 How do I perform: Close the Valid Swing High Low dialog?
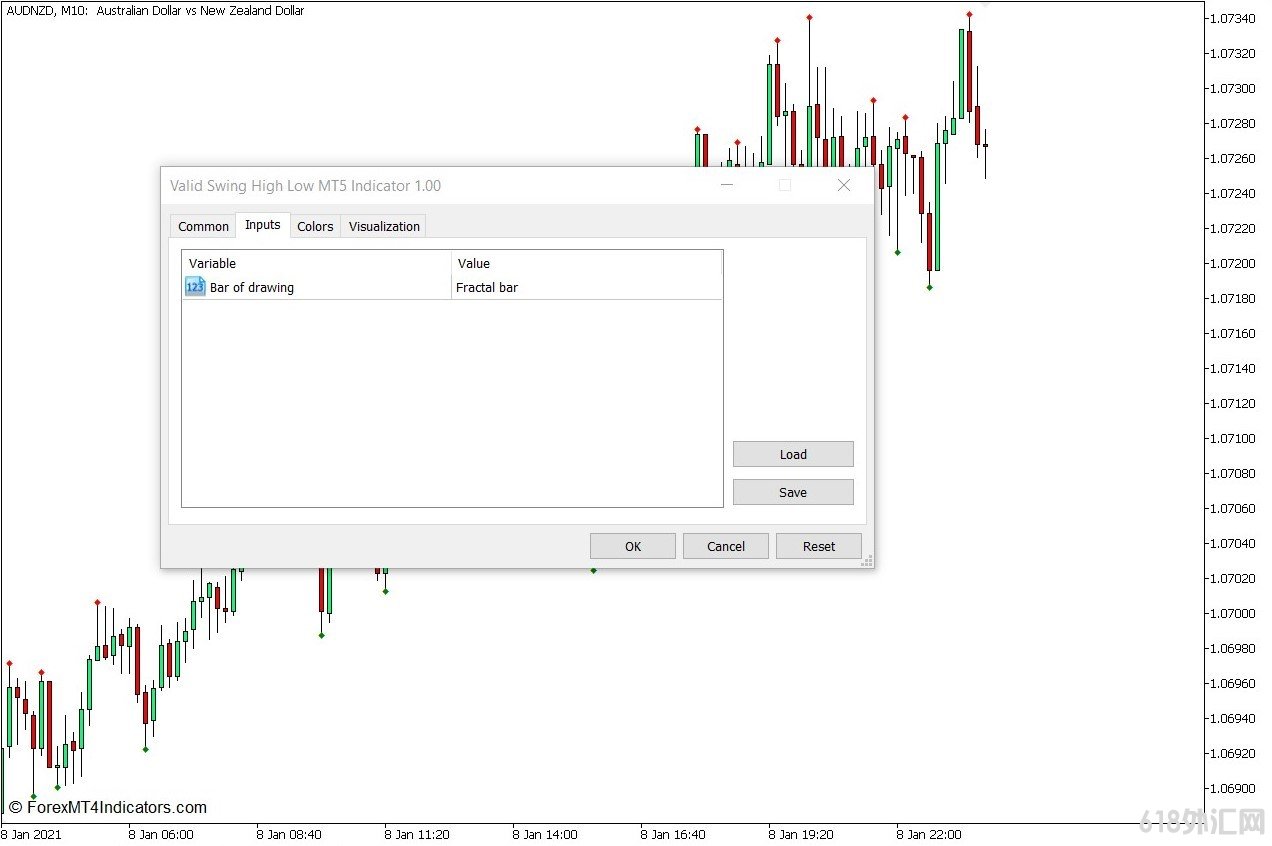843,185
